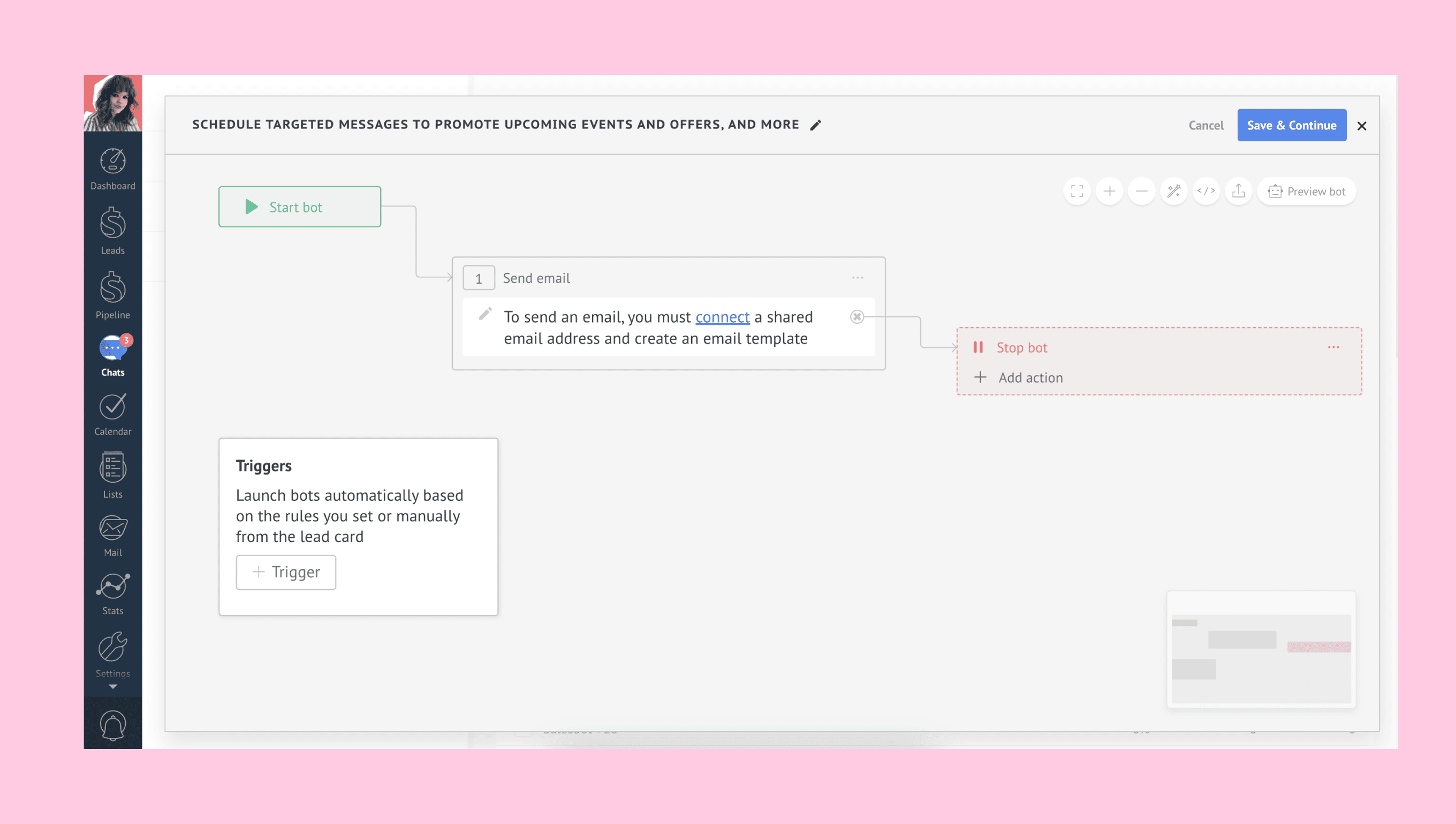Click the Start bot block
This screenshot has width=1456, height=824.
pyautogui.click(x=299, y=207)
